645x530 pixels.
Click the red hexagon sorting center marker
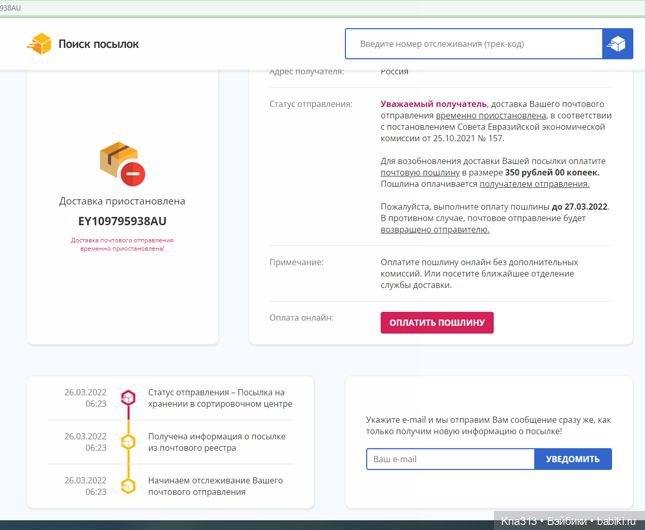click(128, 398)
